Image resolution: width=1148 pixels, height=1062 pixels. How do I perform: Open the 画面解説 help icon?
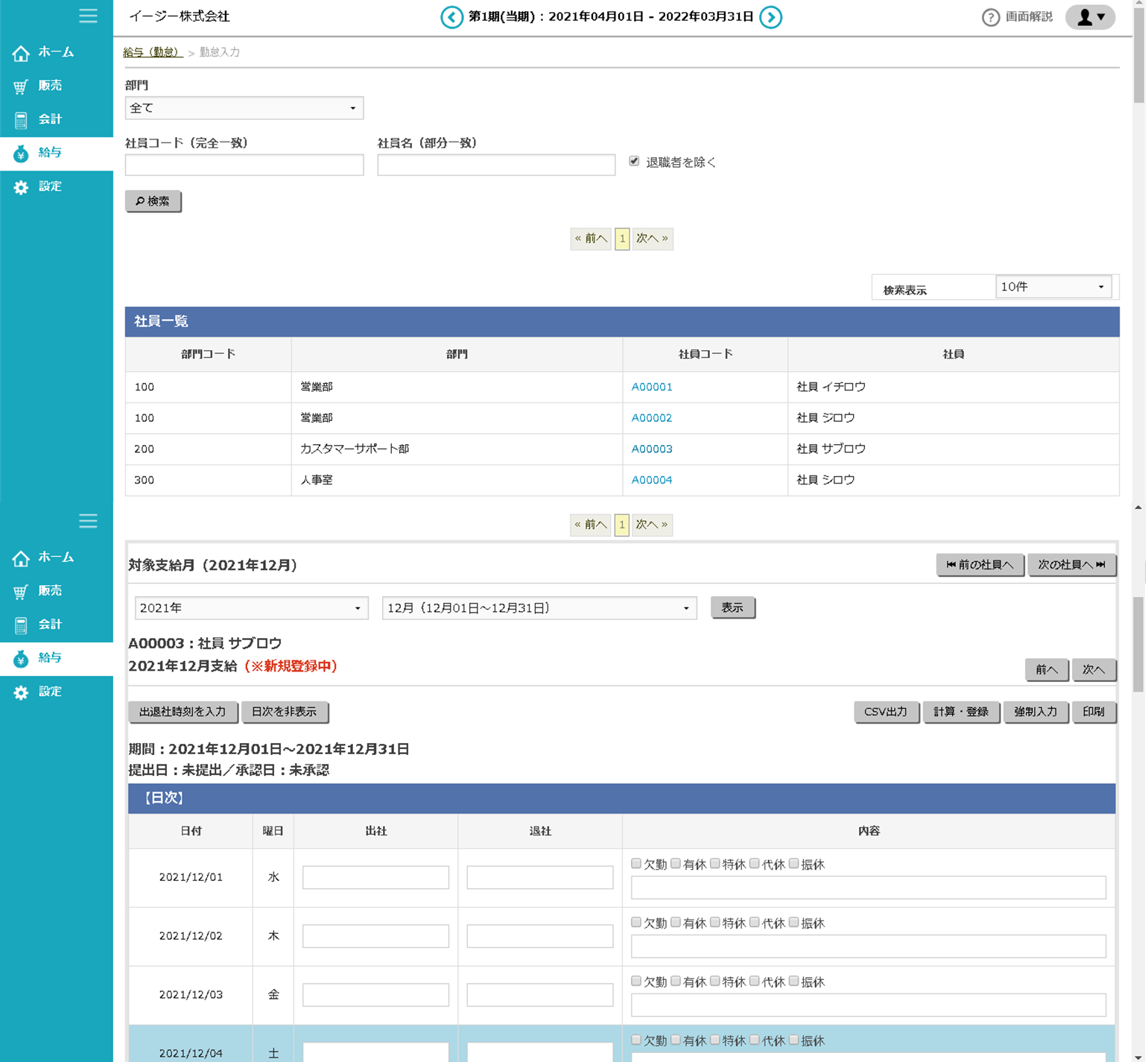click(x=990, y=17)
